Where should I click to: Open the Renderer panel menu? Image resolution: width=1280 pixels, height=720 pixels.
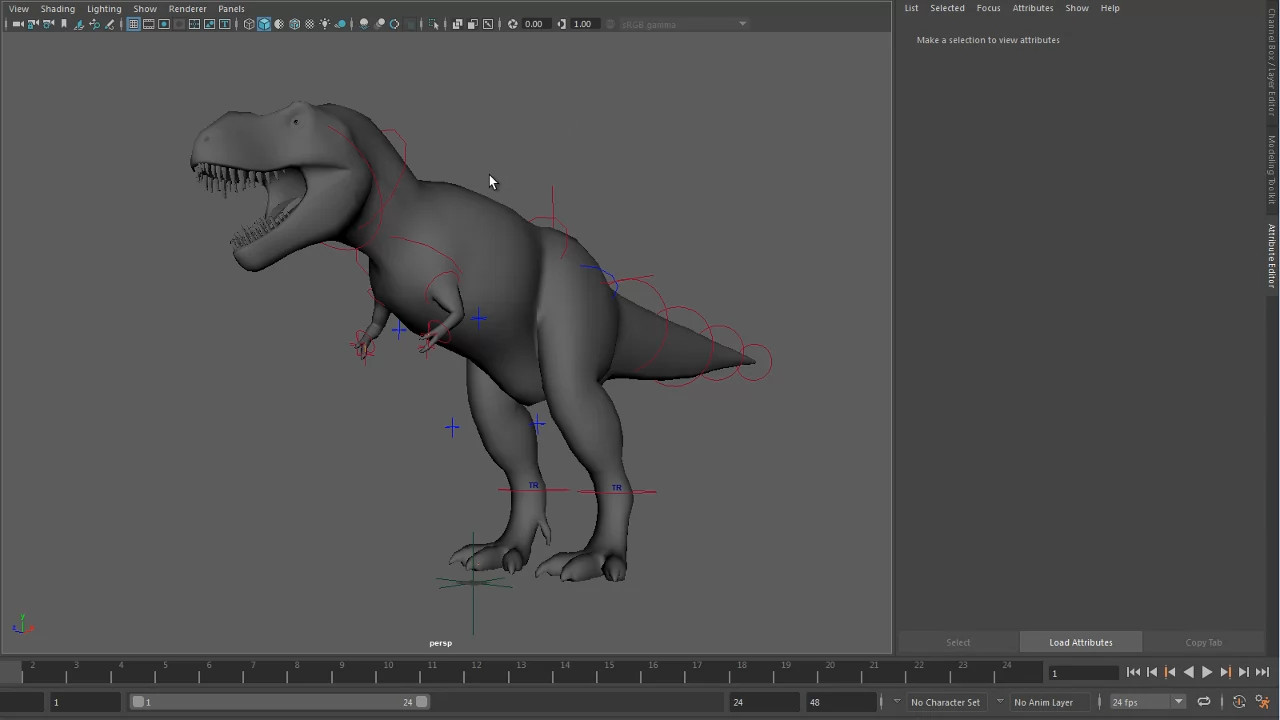click(x=187, y=8)
